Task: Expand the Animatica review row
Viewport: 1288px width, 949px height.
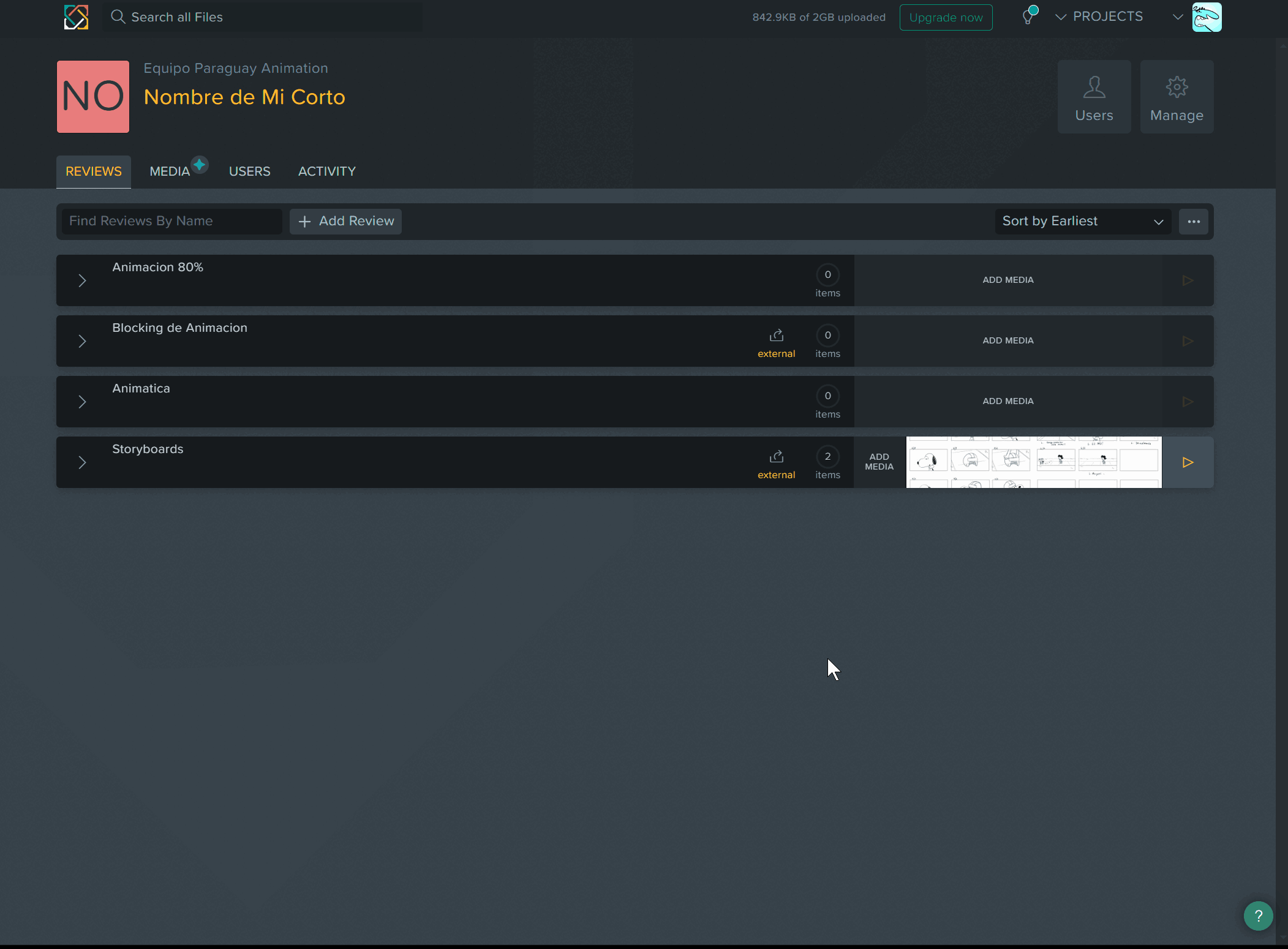Action: click(83, 402)
